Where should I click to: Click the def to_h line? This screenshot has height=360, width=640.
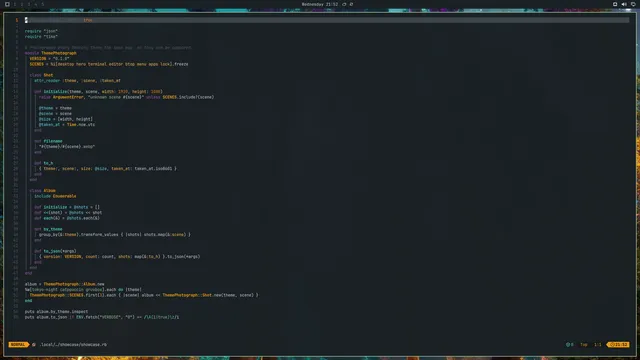click(x=44, y=163)
